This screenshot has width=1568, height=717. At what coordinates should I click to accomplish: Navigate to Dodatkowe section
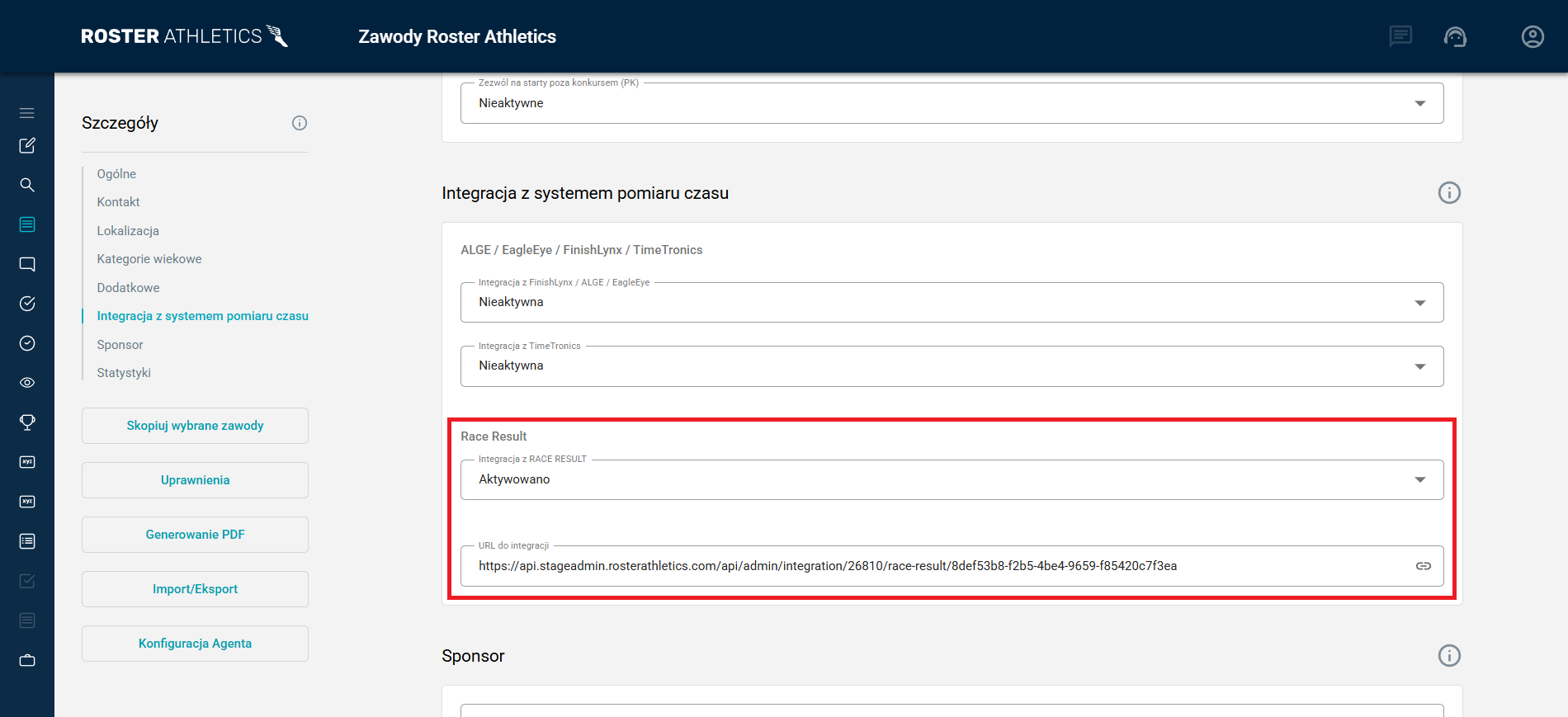(128, 288)
